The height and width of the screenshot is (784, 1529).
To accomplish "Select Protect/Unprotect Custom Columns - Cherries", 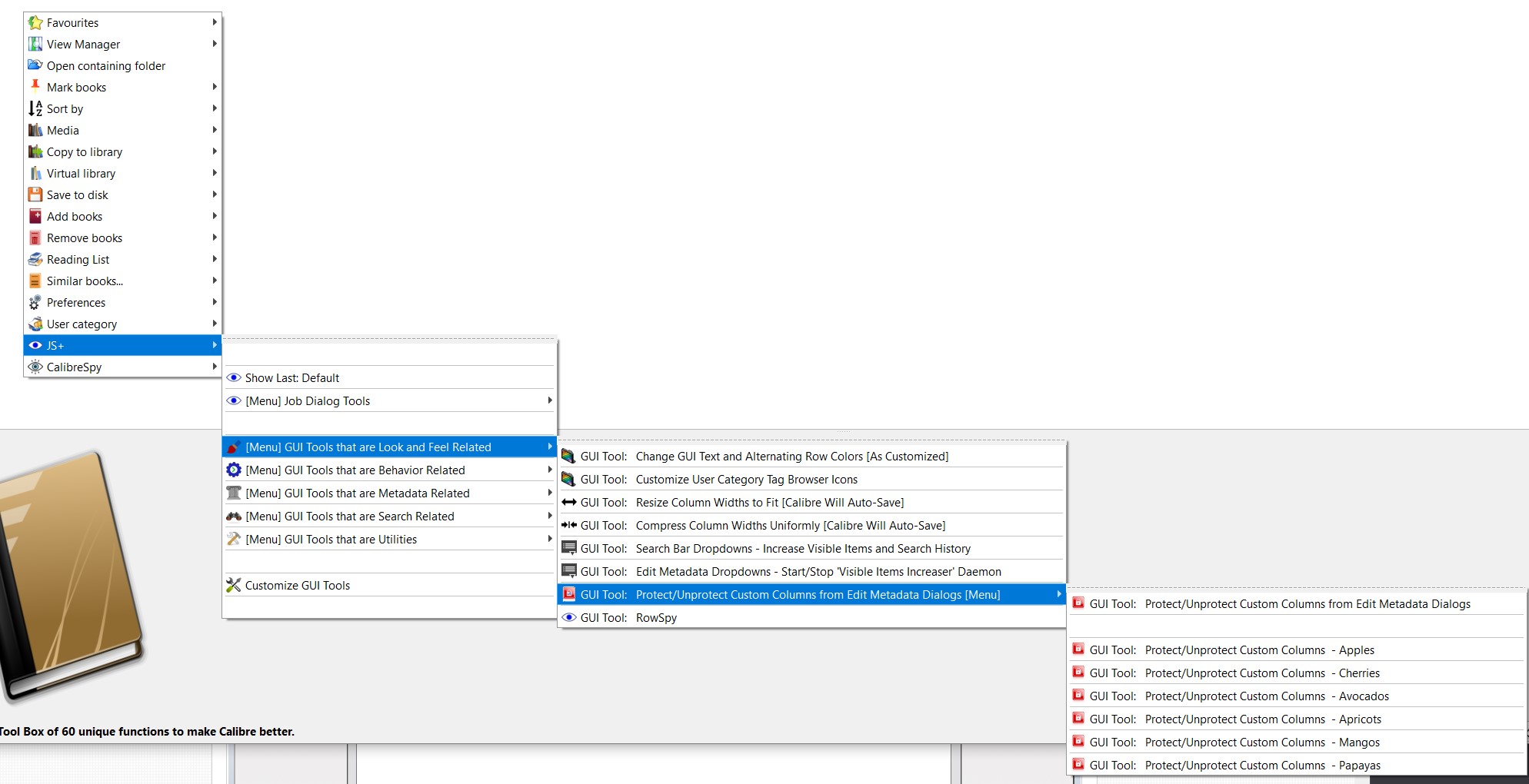I will pos(1297,673).
